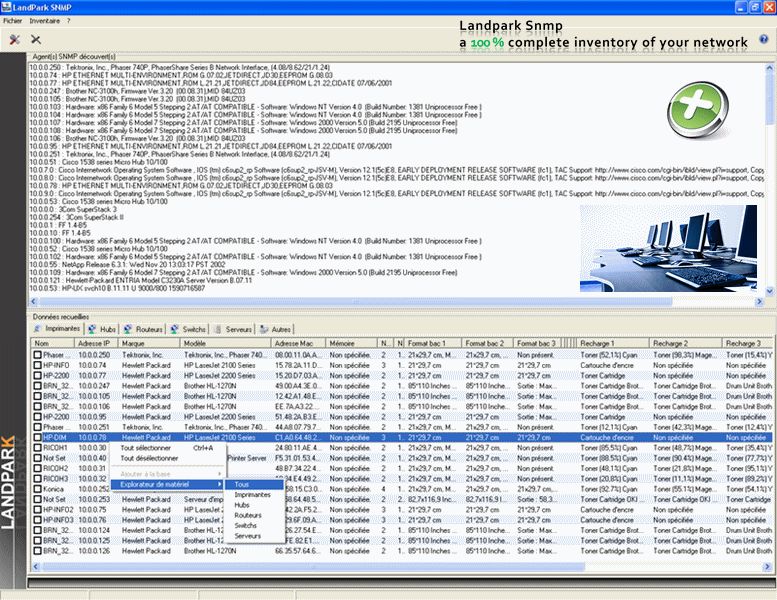Image resolution: width=777 pixels, height=600 pixels.
Task: Sort by the Marque column header
Action: pyautogui.click(x=149, y=343)
